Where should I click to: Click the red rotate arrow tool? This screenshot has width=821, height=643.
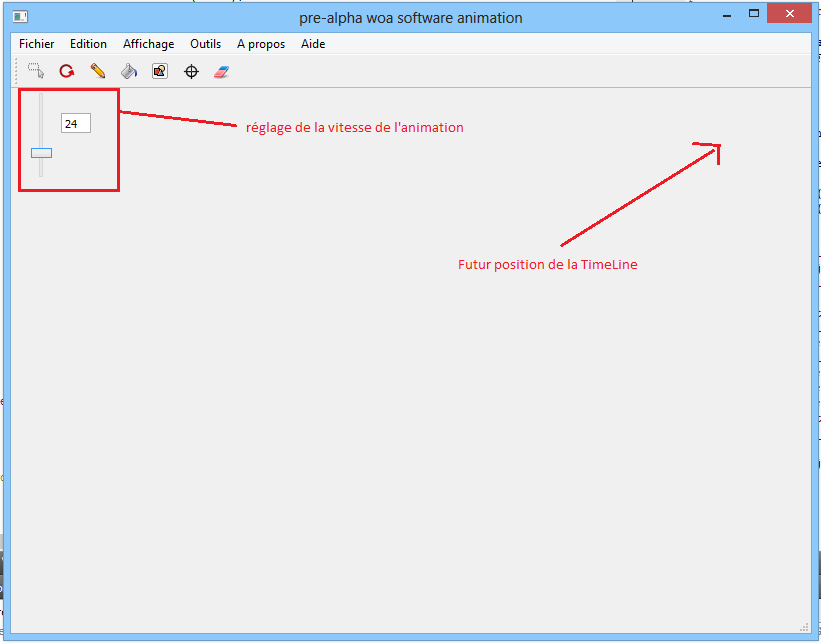[66, 71]
